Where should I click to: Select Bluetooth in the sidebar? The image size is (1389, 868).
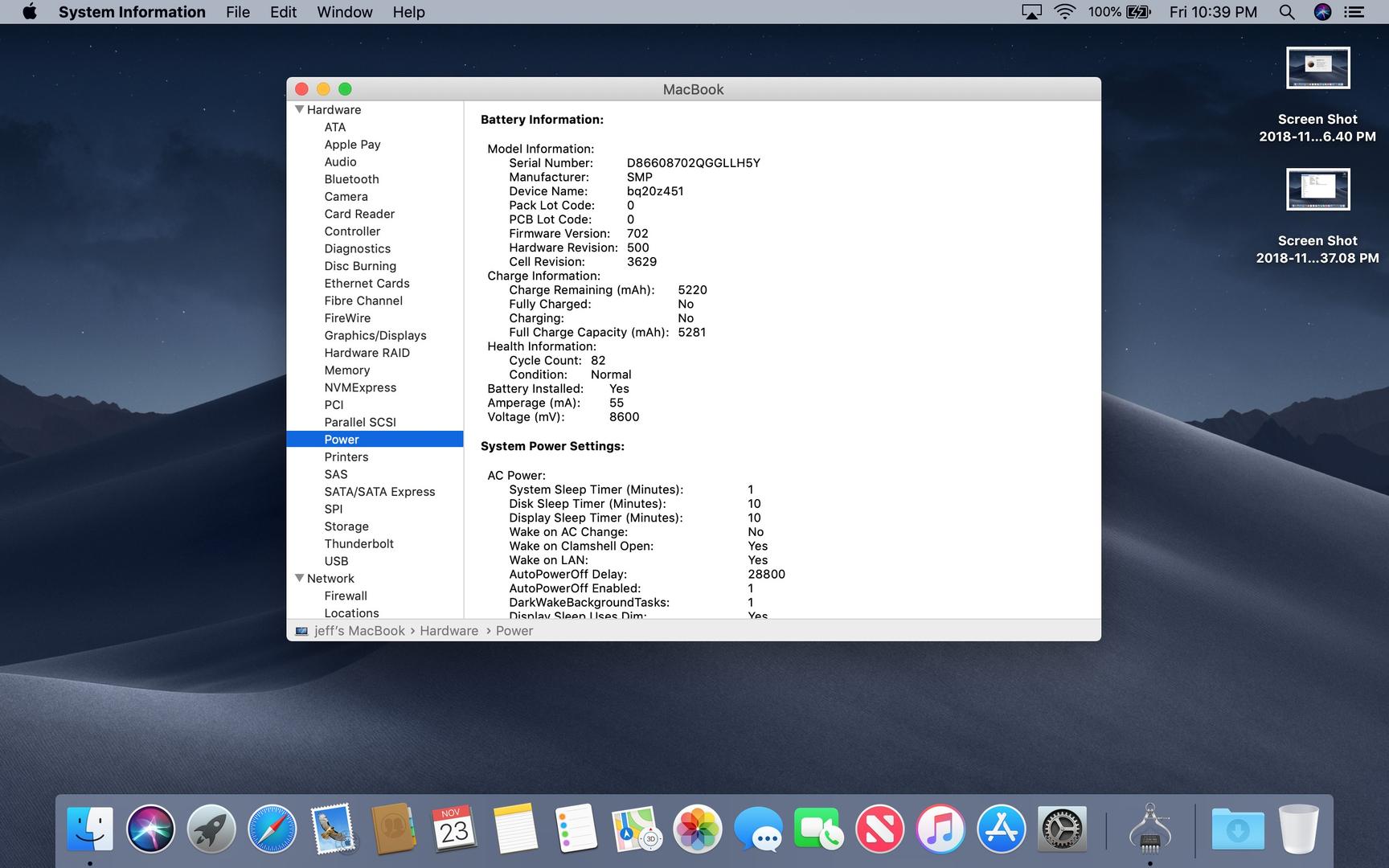[x=351, y=179]
